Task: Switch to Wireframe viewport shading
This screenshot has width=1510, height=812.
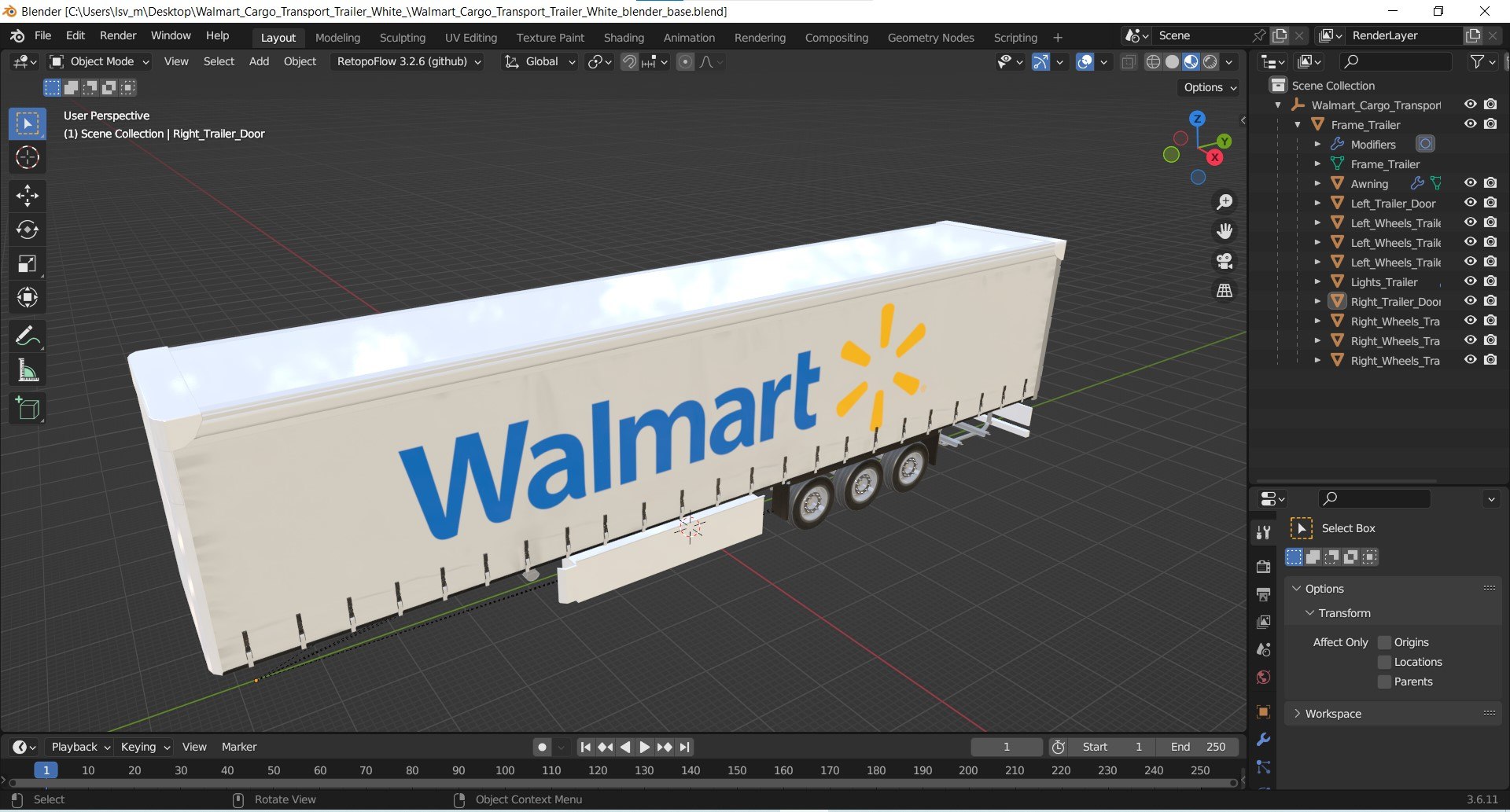Action: pyautogui.click(x=1153, y=62)
